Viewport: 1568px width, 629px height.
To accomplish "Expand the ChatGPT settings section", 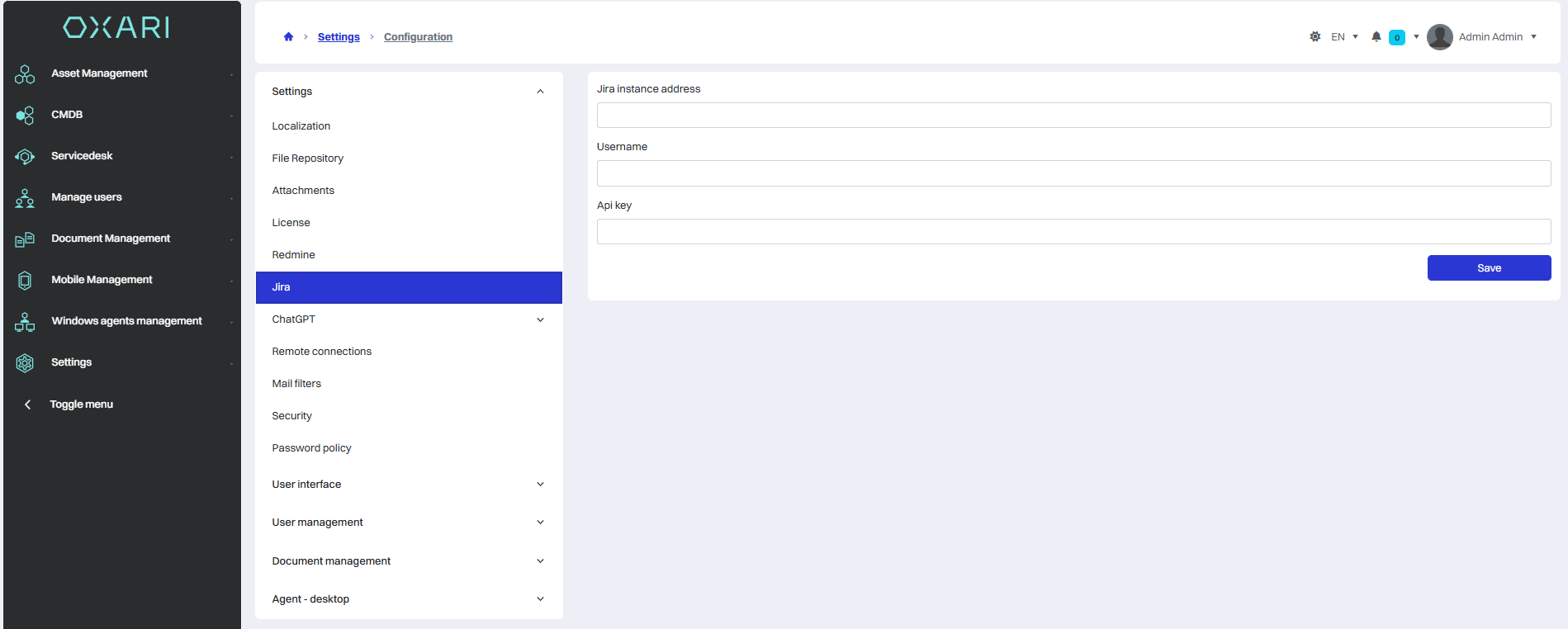I will (x=540, y=319).
